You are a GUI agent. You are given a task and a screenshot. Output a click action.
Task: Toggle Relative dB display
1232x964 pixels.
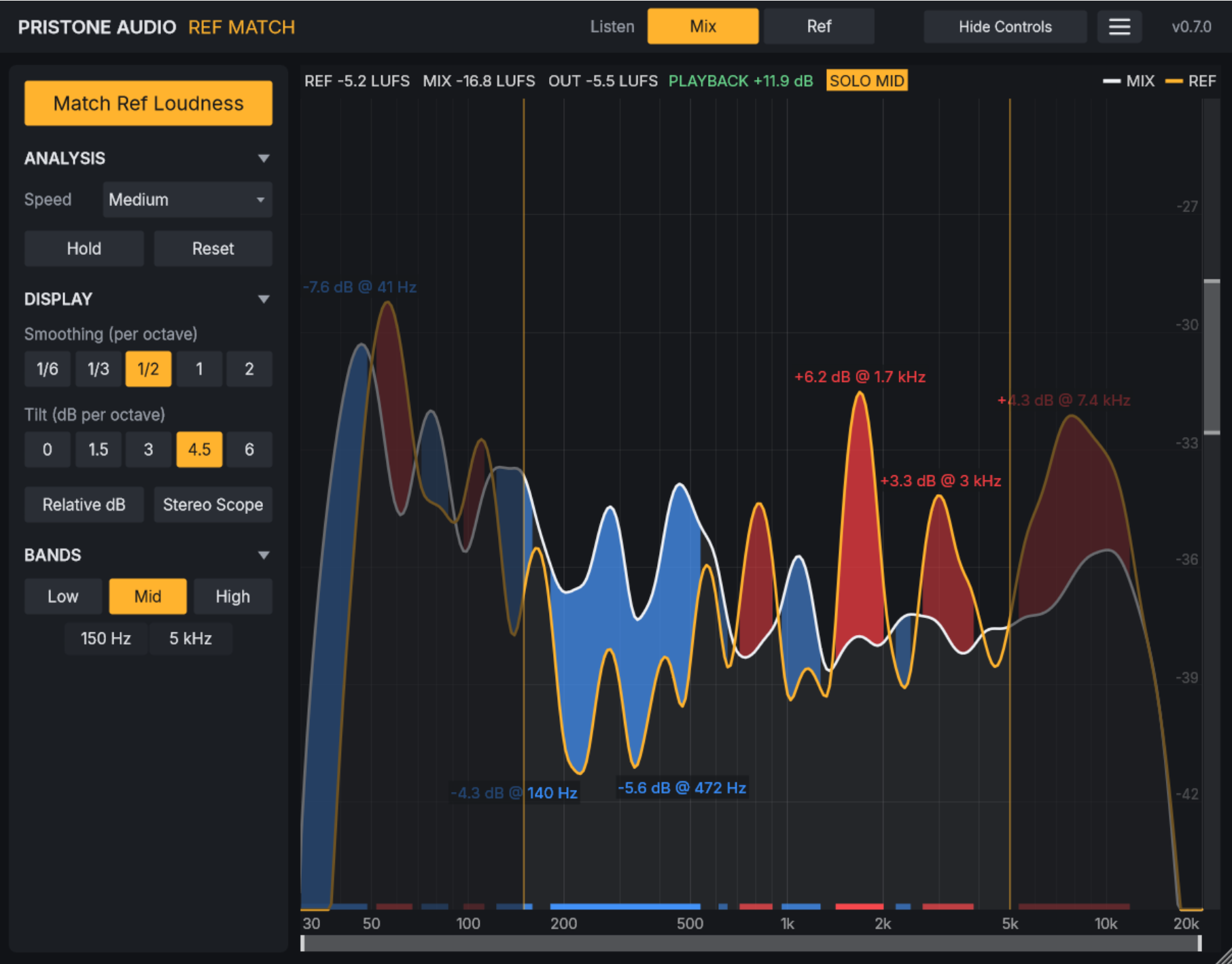coord(84,504)
